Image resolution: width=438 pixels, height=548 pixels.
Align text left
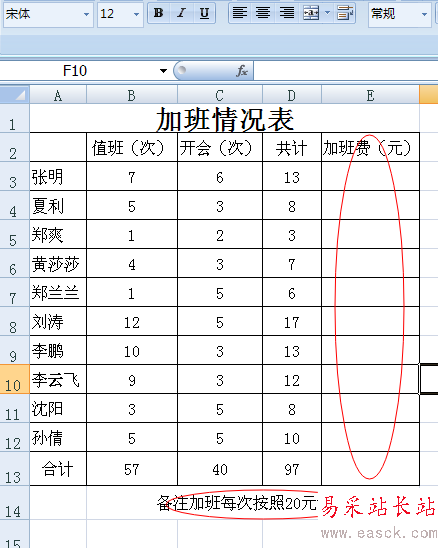pyautogui.click(x=240, y=14)
